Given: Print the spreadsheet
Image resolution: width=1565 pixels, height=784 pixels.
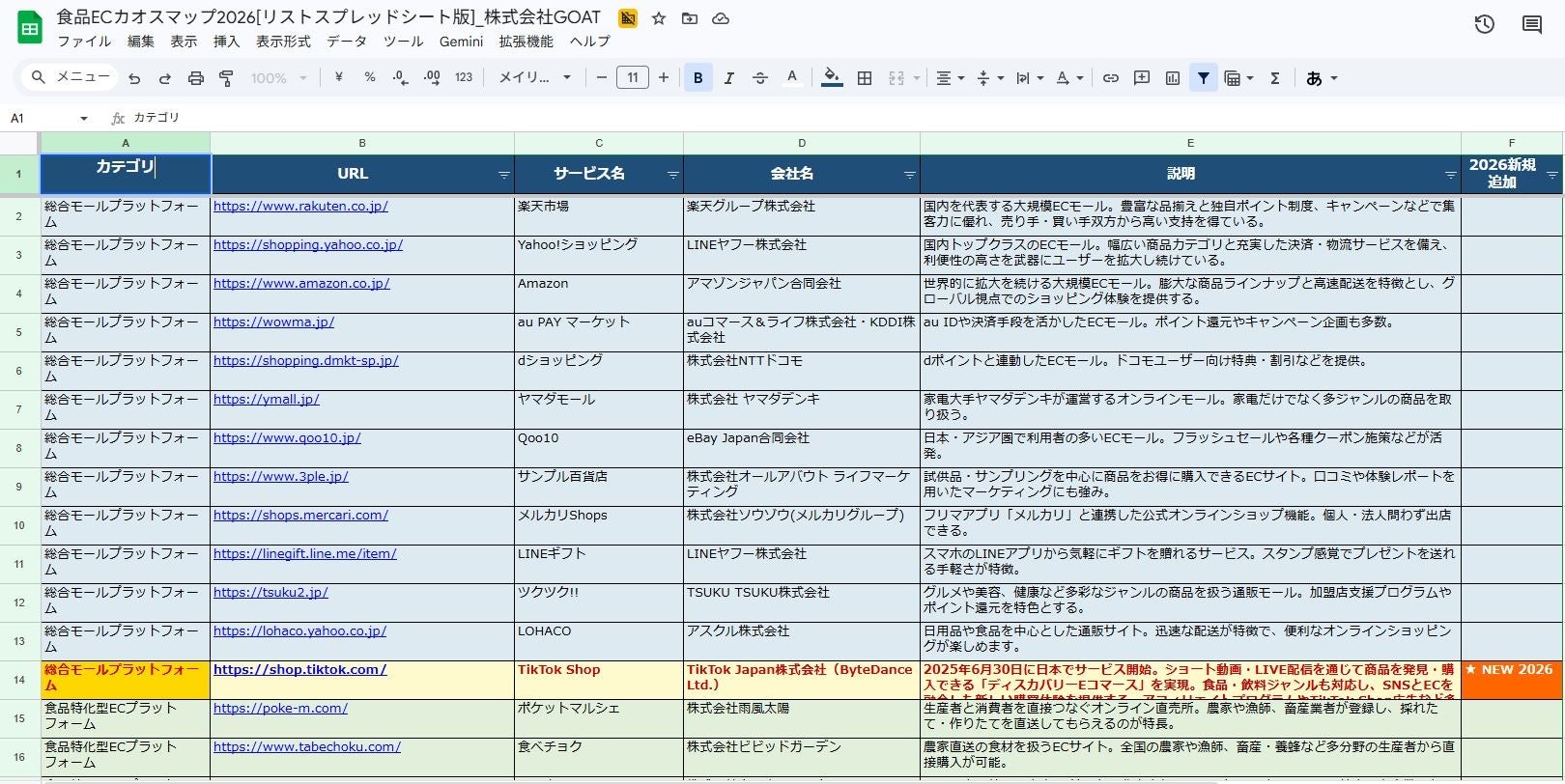Looking at the screenshot, I should point(196,78).
